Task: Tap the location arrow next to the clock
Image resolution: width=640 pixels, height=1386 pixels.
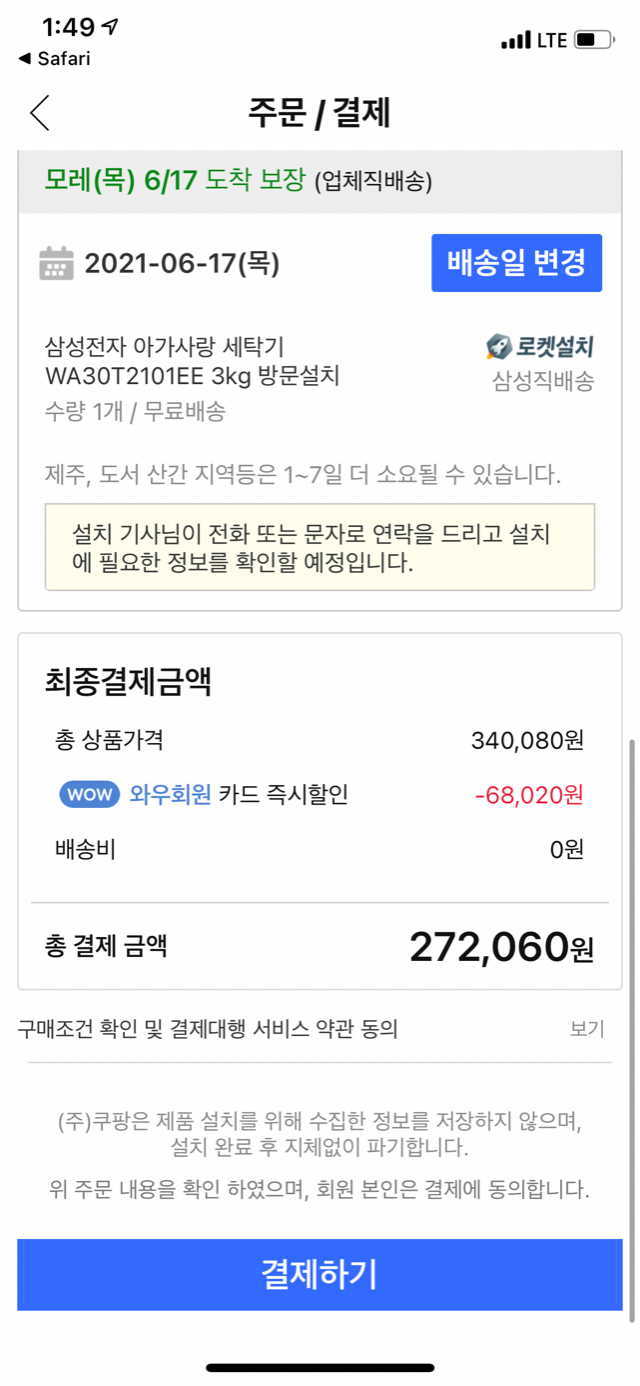Action: (111, 27)
